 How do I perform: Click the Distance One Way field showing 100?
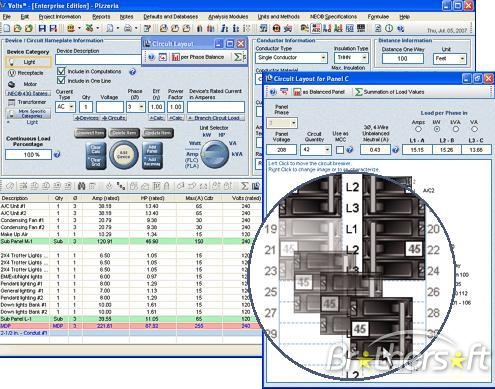pos(403,58)
